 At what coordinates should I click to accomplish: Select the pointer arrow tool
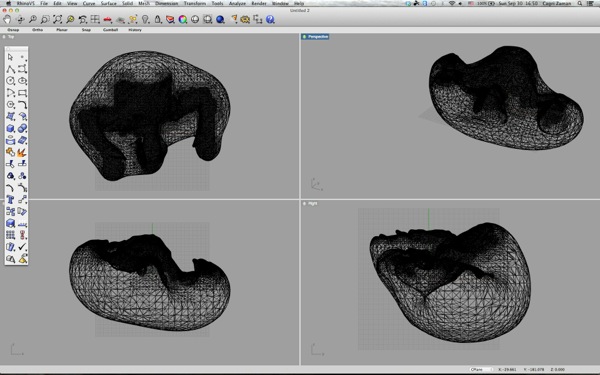[10, 57]
